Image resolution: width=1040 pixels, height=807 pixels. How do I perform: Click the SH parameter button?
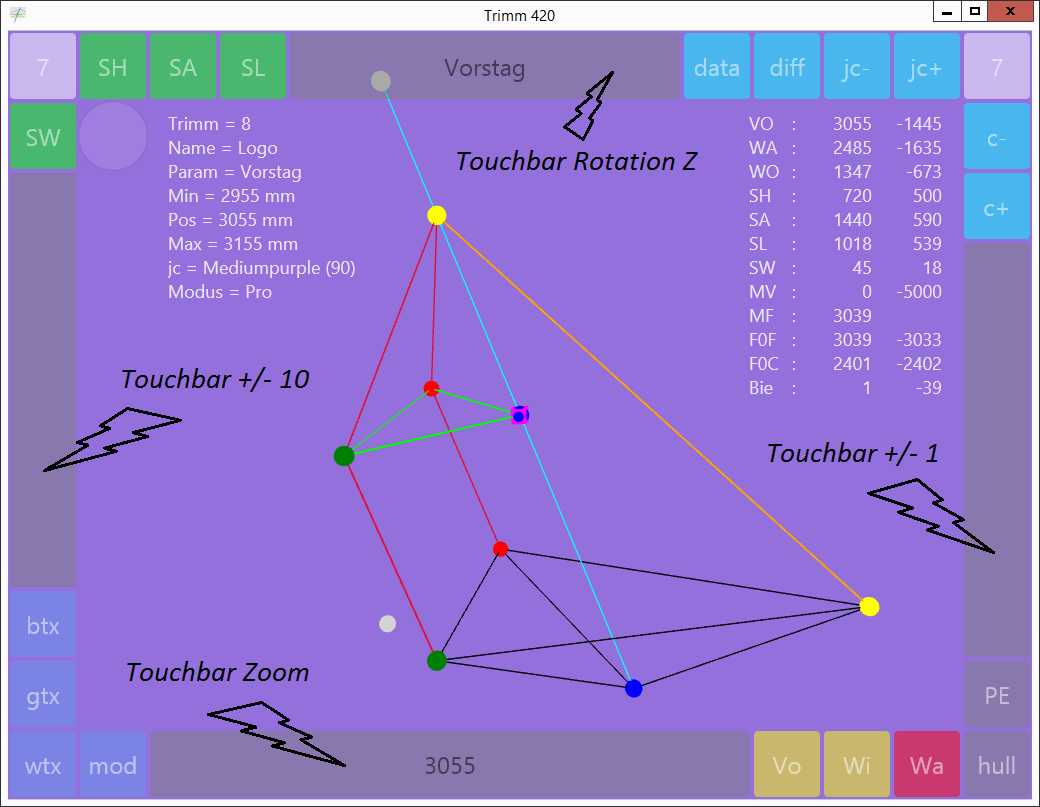coord(113,67)
